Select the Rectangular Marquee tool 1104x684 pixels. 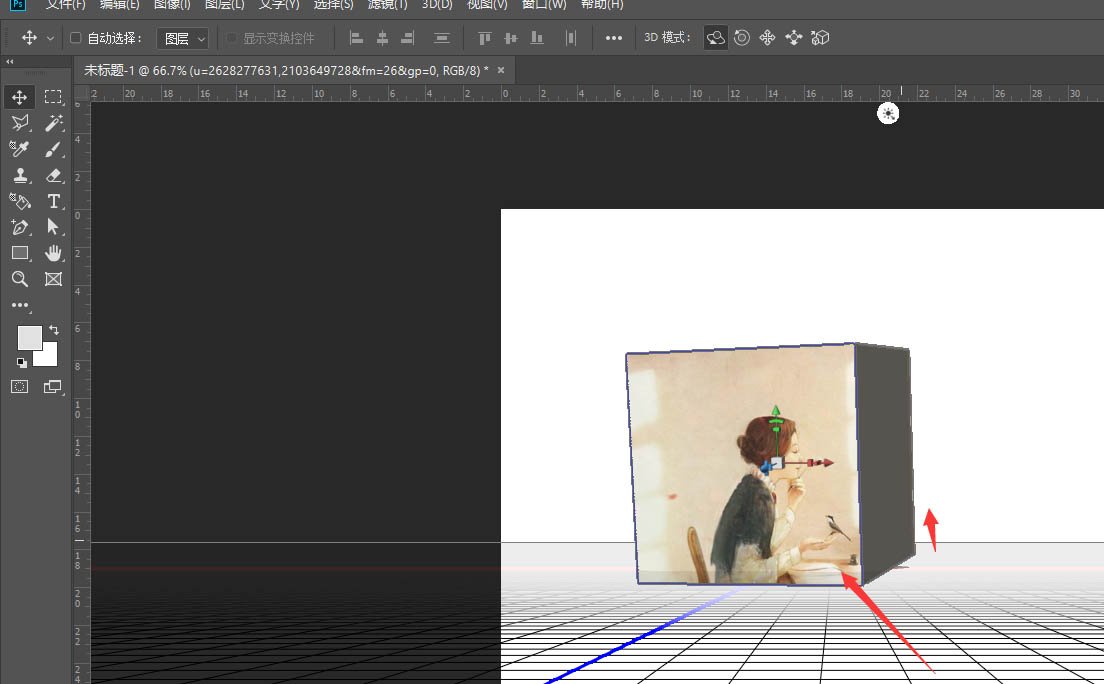coord(53,97)
